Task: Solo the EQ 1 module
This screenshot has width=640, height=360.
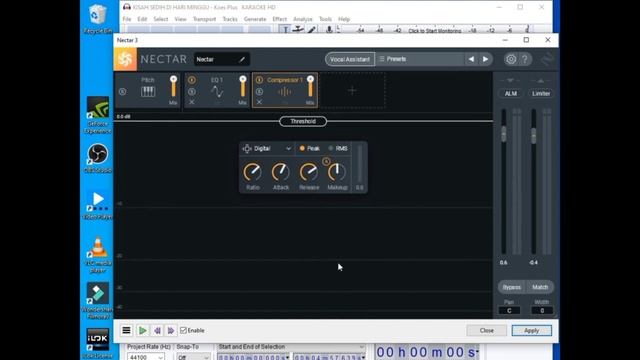Action: coord(192,92)
